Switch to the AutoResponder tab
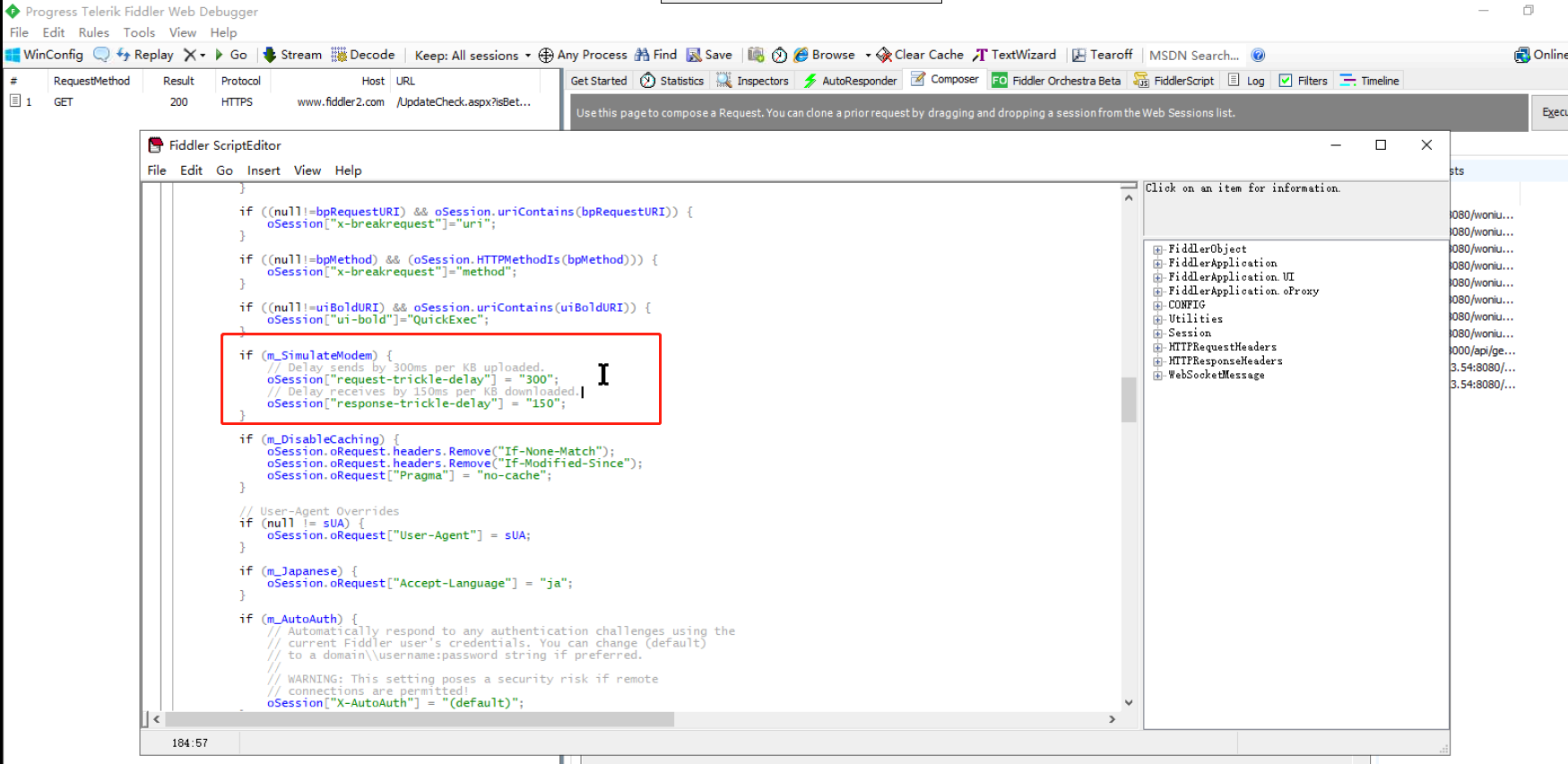1568x764 pixels. coord(849,81)
